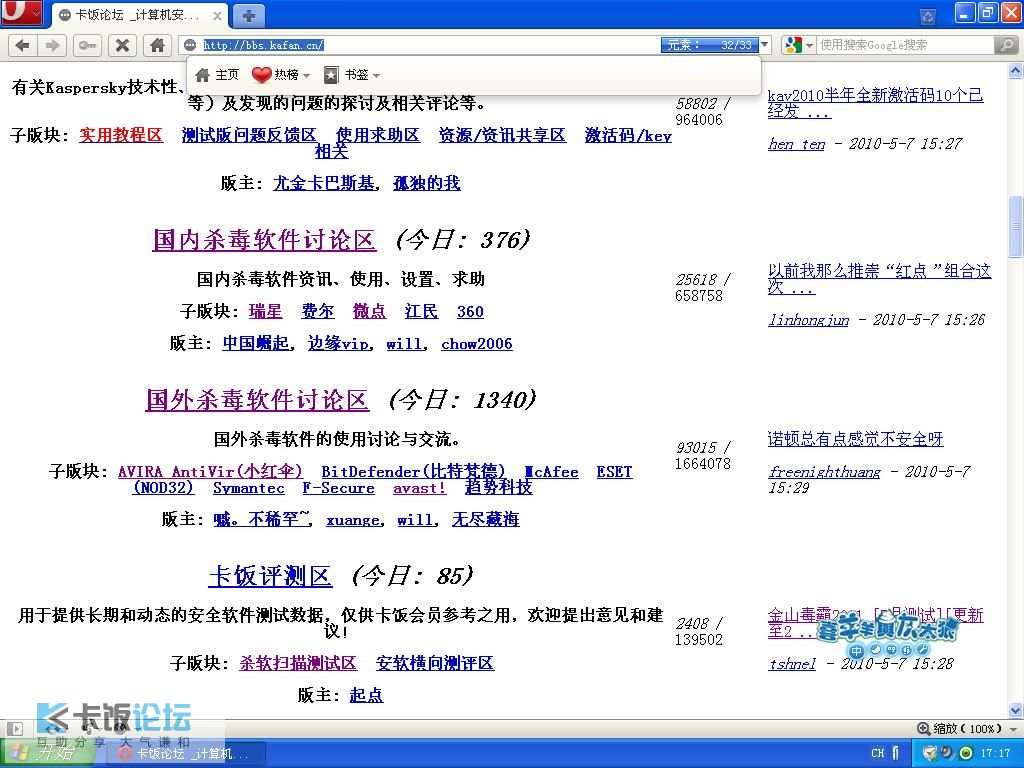Expand the address bar history dropdown
The width and height of the screenshot is (1024, 768).
(x=765, y=45)
